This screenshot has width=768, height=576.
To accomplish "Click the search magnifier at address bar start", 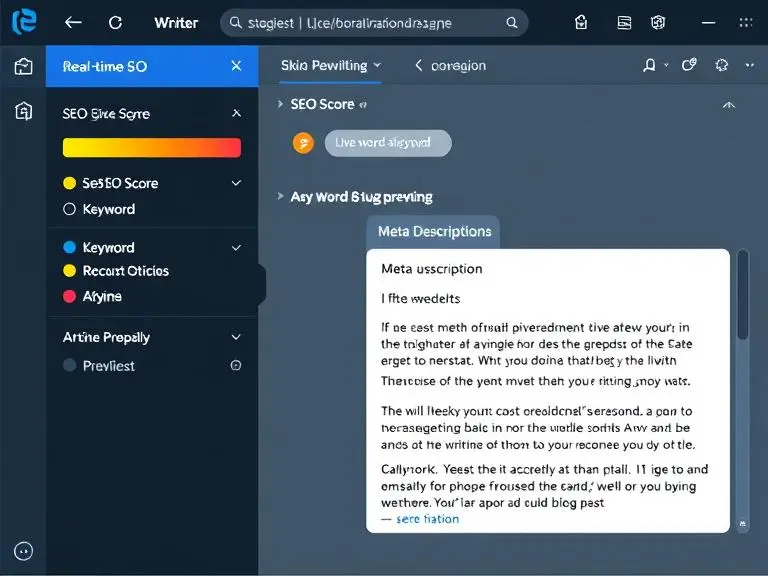I will [236, 23].
